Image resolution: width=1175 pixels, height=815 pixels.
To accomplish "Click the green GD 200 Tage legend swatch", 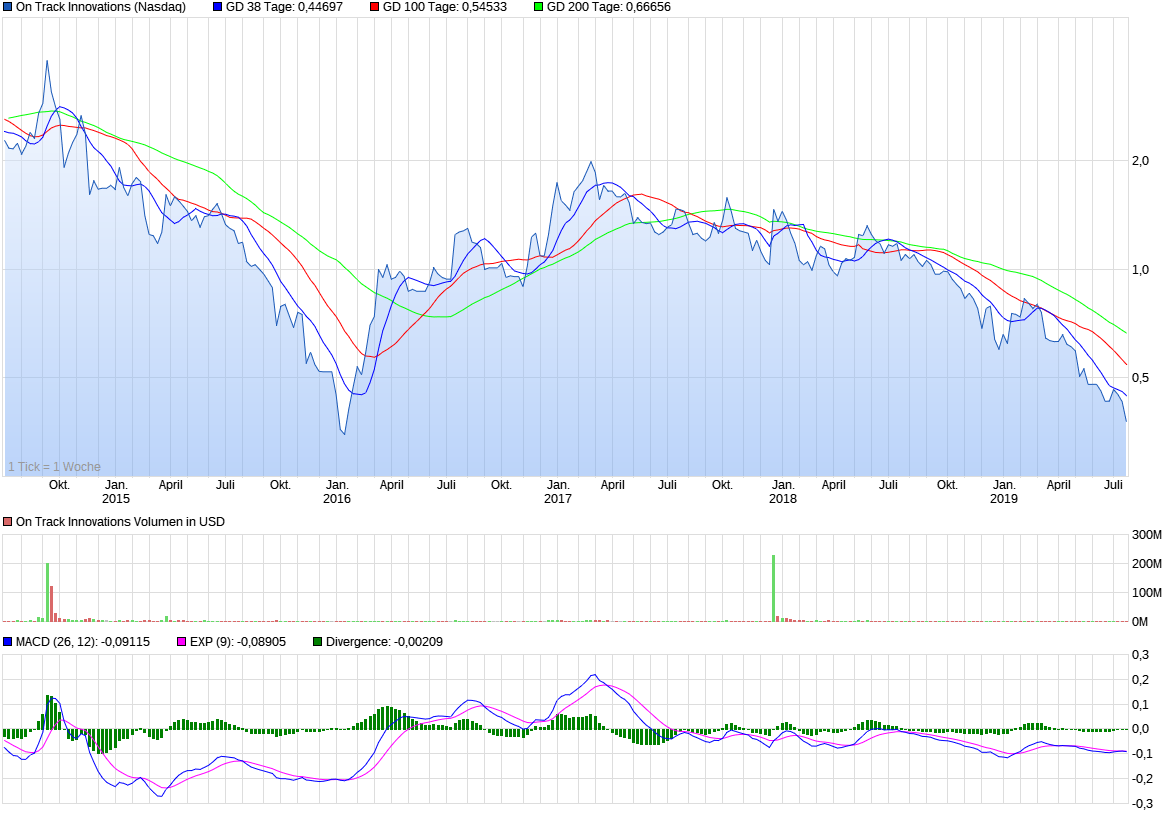I will pyautogui.click(x=538, y=7).
